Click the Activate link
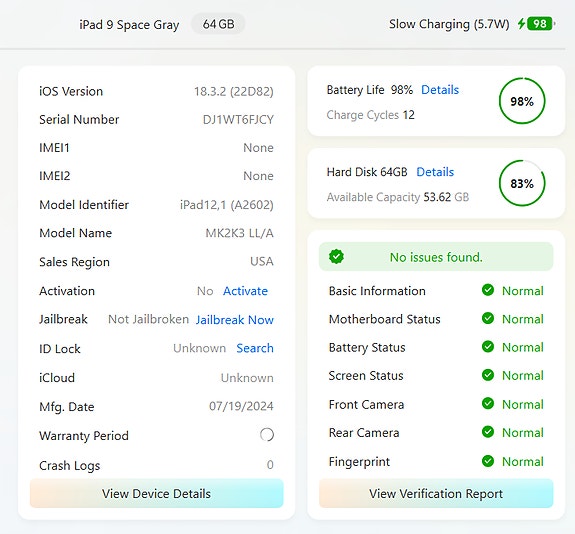 [245, 291]
